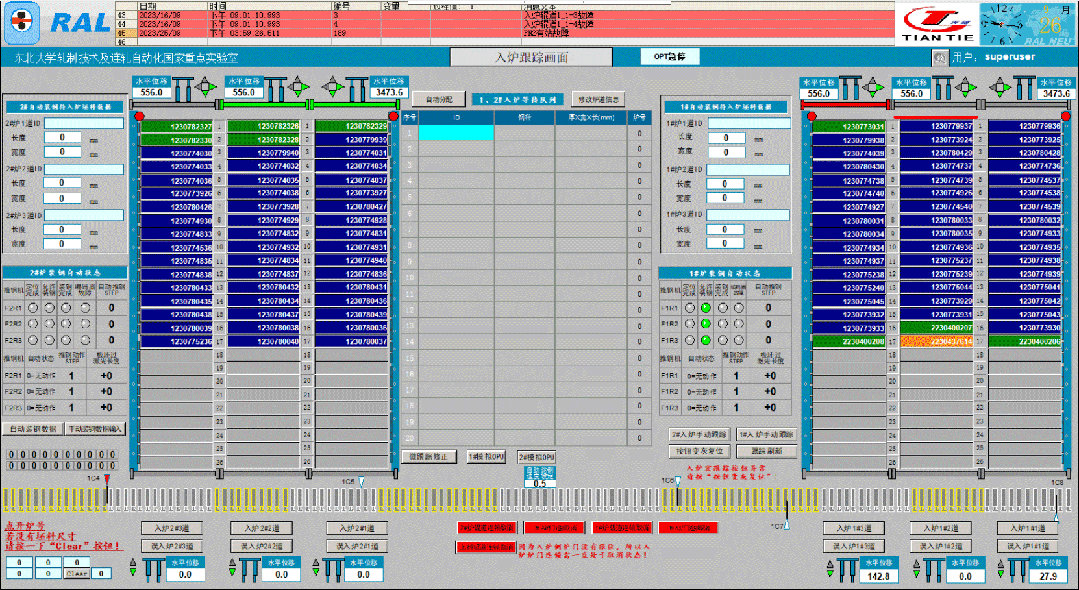Click the 2#炉1道ID input field
This screenshot has height=590, width=1079.
click(x=84, y=123)
